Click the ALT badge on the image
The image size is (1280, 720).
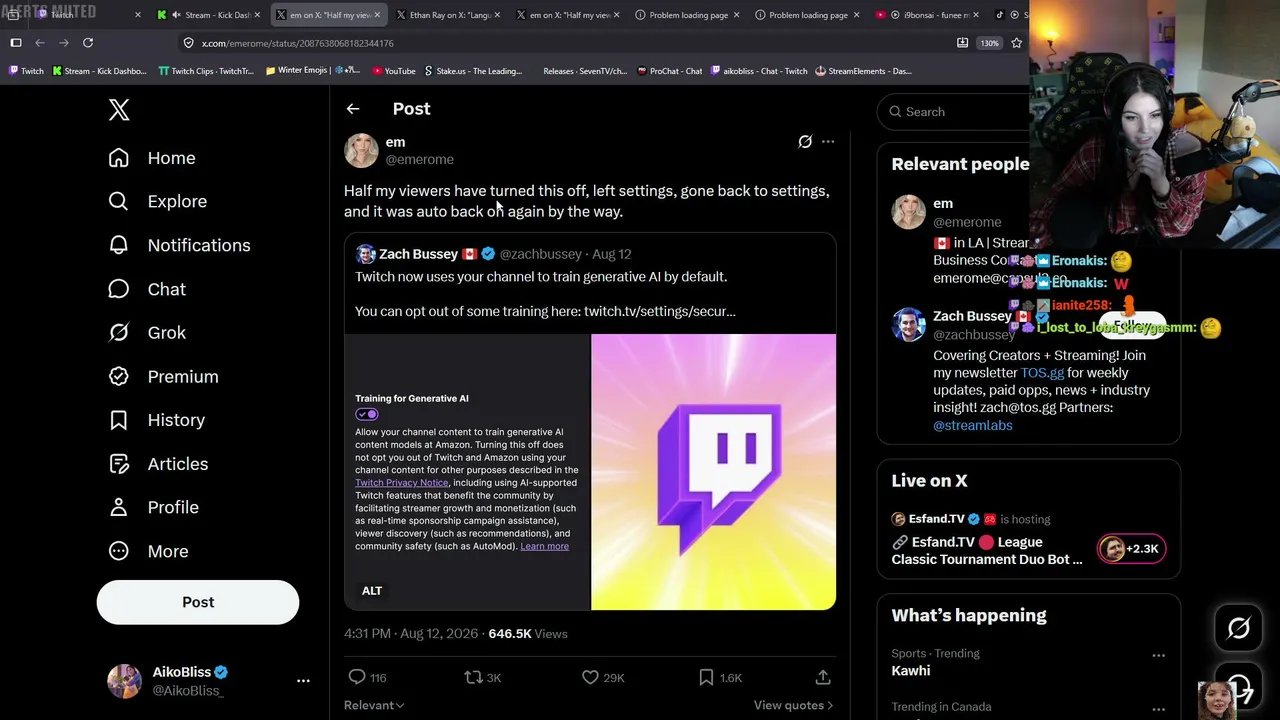click(x=372, y=591)
